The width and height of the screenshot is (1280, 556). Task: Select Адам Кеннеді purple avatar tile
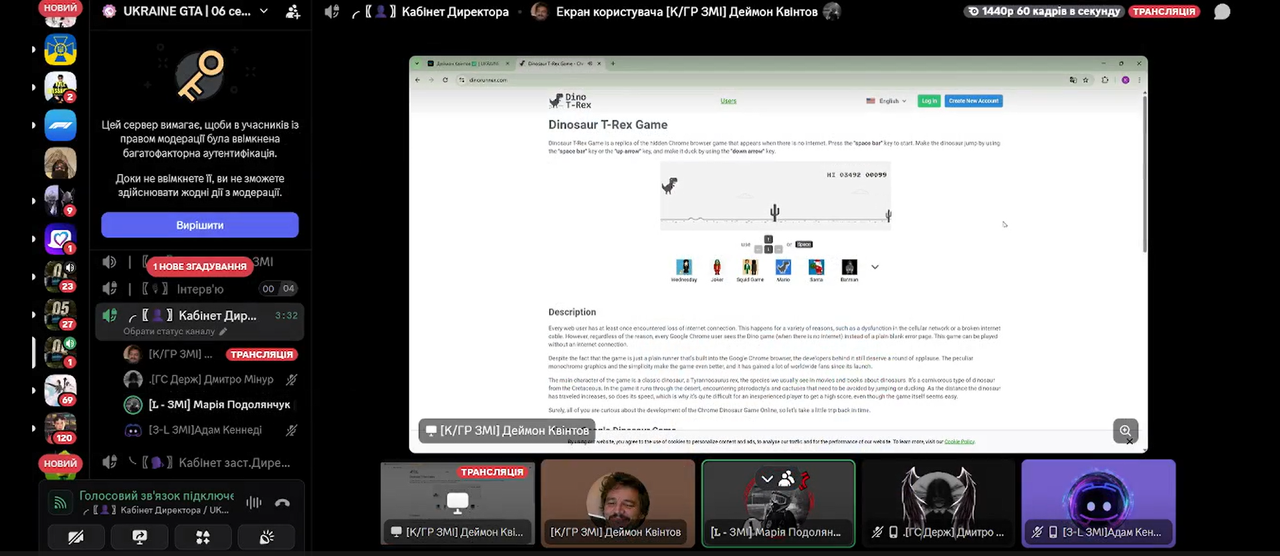coord(1098,503)
